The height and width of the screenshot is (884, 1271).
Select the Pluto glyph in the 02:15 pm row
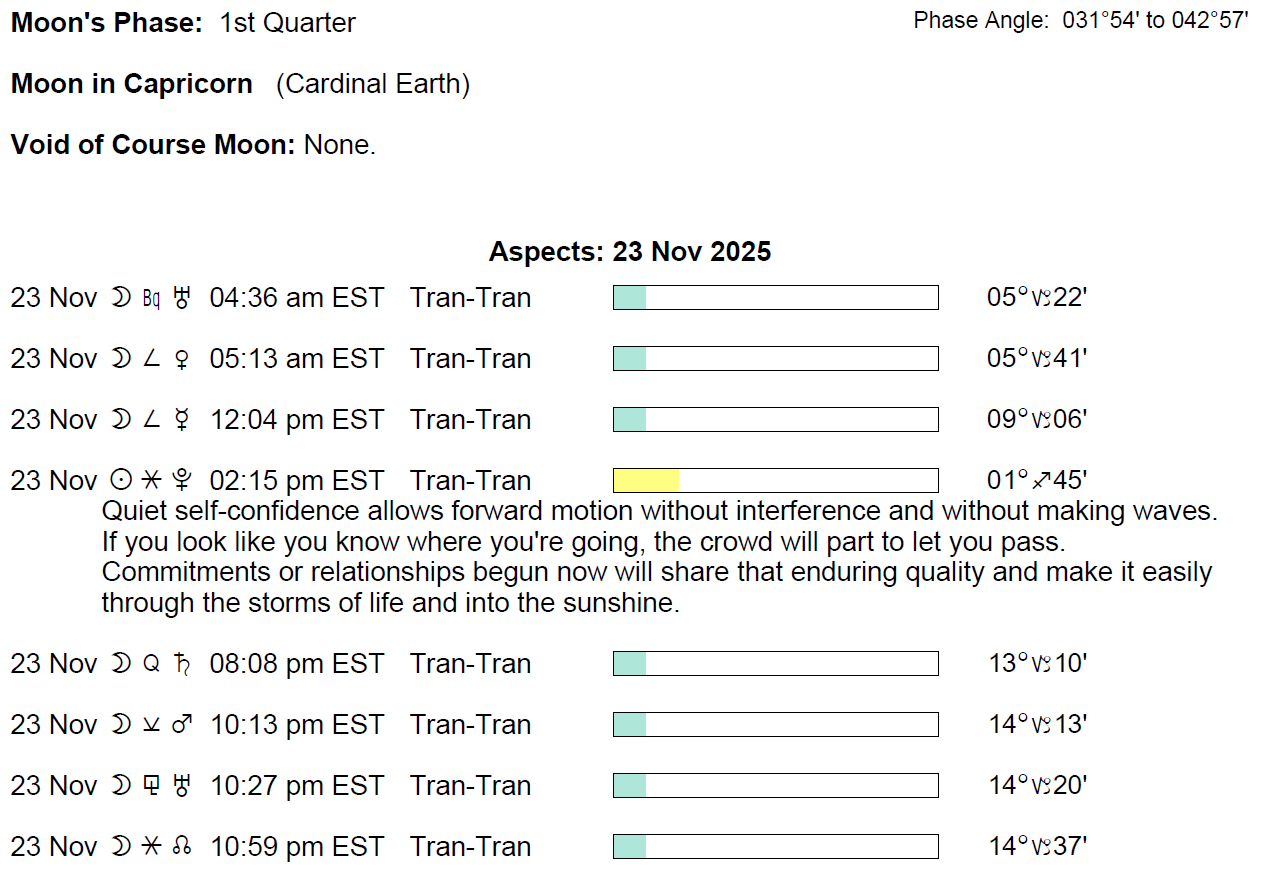[182, 481]
